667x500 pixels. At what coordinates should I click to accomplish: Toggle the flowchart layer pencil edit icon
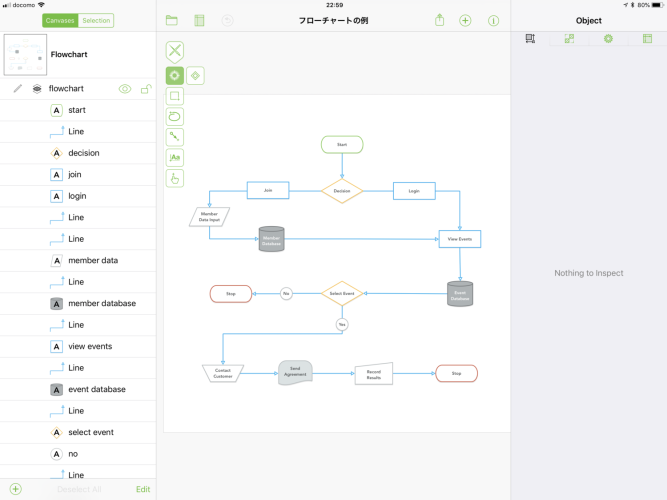tap(17, 89)
